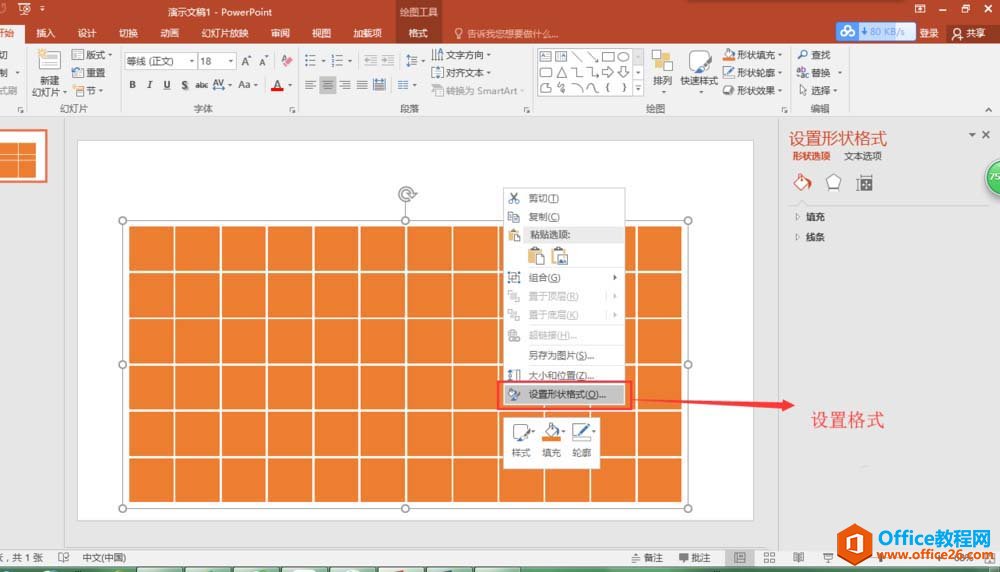Viewport: 1000px width, 572px height.
Task: Select the Effects pentagon icon in format pane
Action: point(833,183)
